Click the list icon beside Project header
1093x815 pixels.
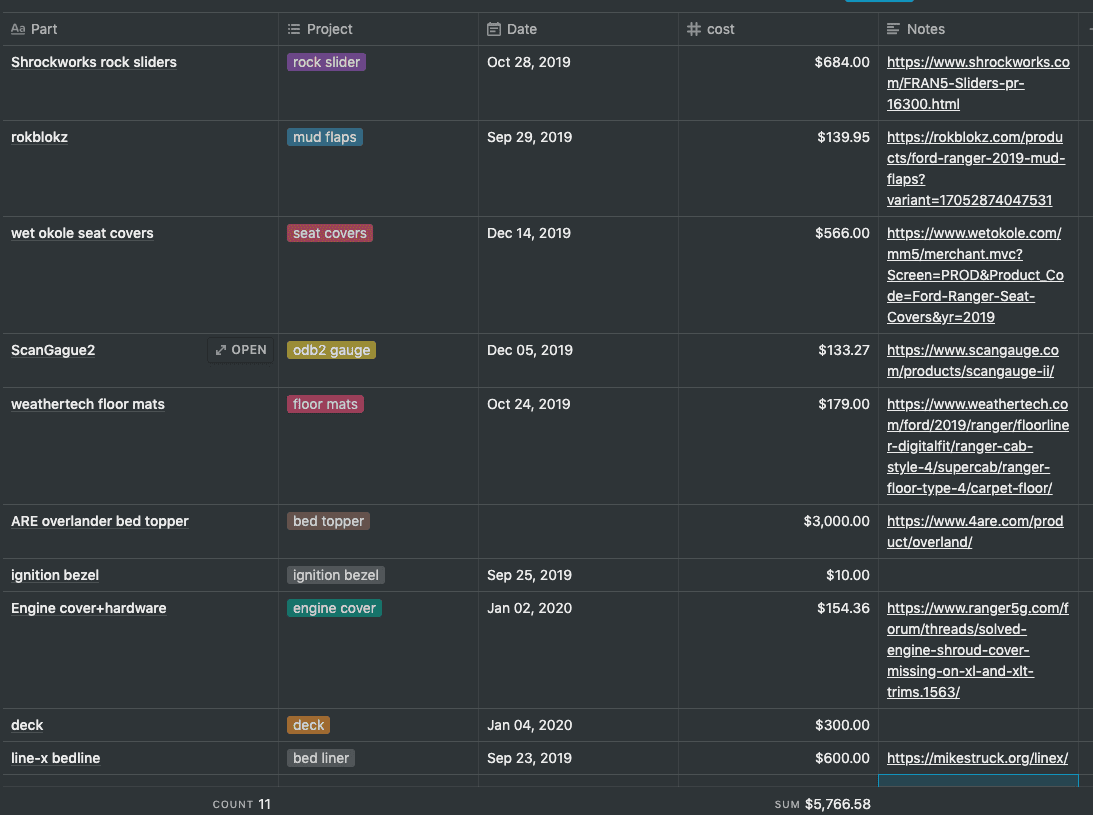294,29
